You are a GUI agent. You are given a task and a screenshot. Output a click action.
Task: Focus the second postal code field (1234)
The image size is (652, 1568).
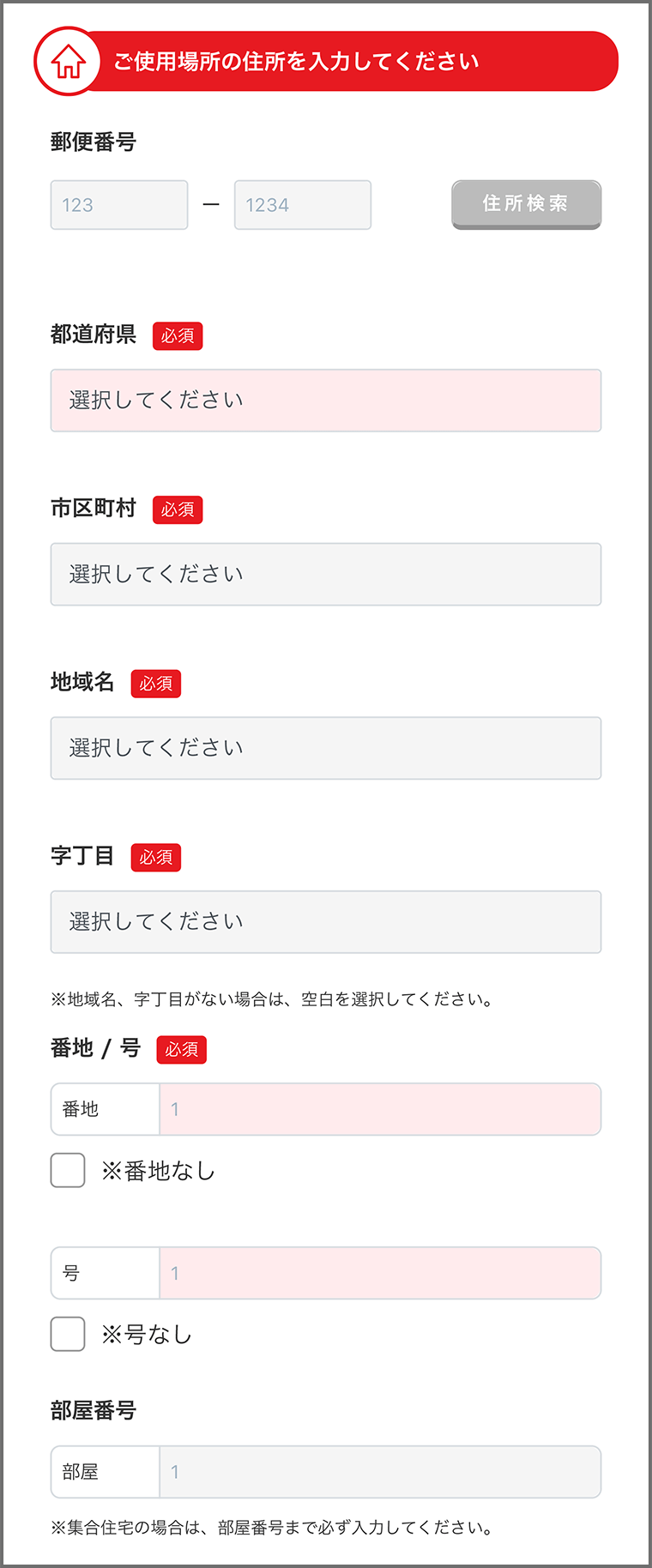(x=303, y=205)
